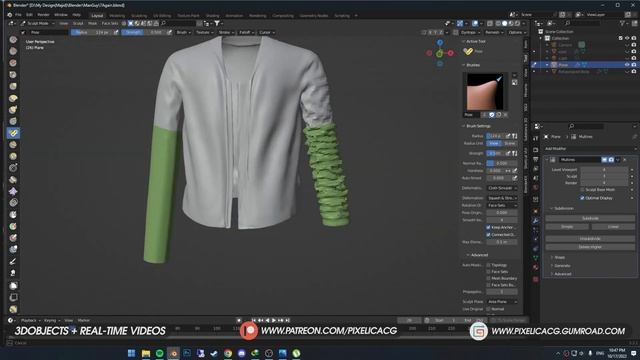Select rendered viewport shading mode

click(517, 24)
